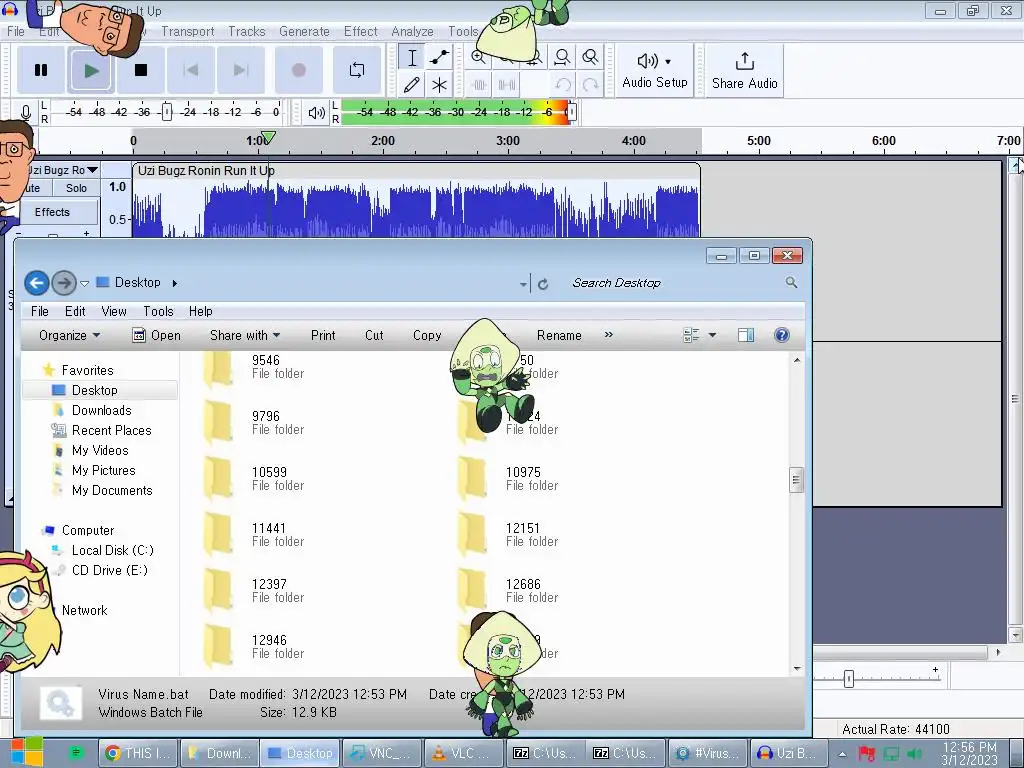Click Open in the Explorer toolbar
The image size is (1024, 768).
(156, 335)
